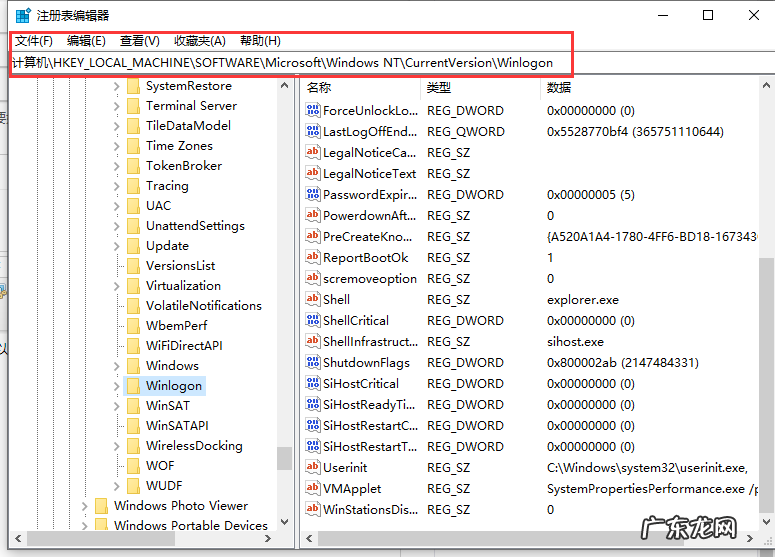Sort values by the 名称 column header
The image size is (775, 557).
point(319,88)
